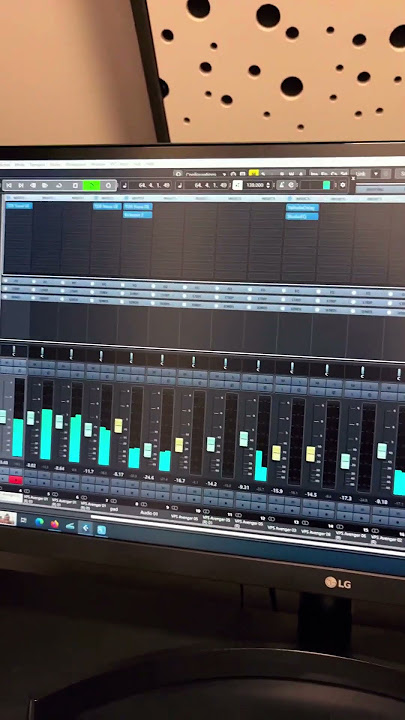Image resolution: width=405 pixels, height=720 pixels.
Task: Toggle the red record enable on channel 4
Action: coord(16,480)
